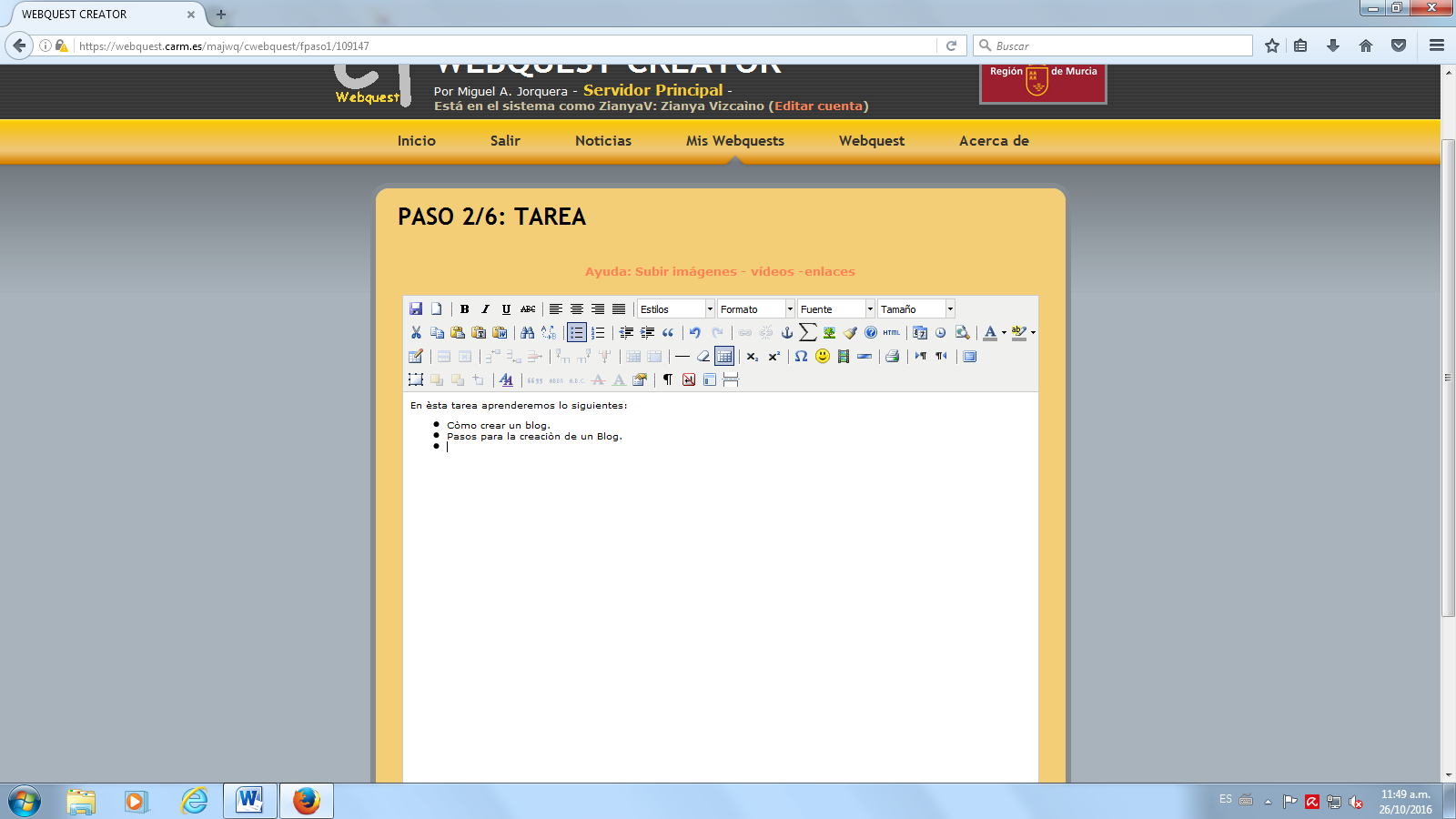Toggle Underline formatting
The image size is (1456, 819).
[x=505, y=308]
